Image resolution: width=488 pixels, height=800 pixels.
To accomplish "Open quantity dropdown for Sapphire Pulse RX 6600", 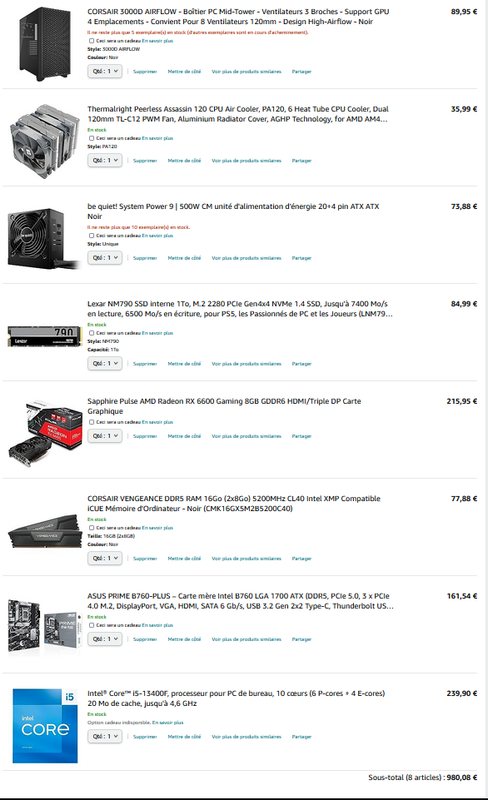I will tap(105, 436).
